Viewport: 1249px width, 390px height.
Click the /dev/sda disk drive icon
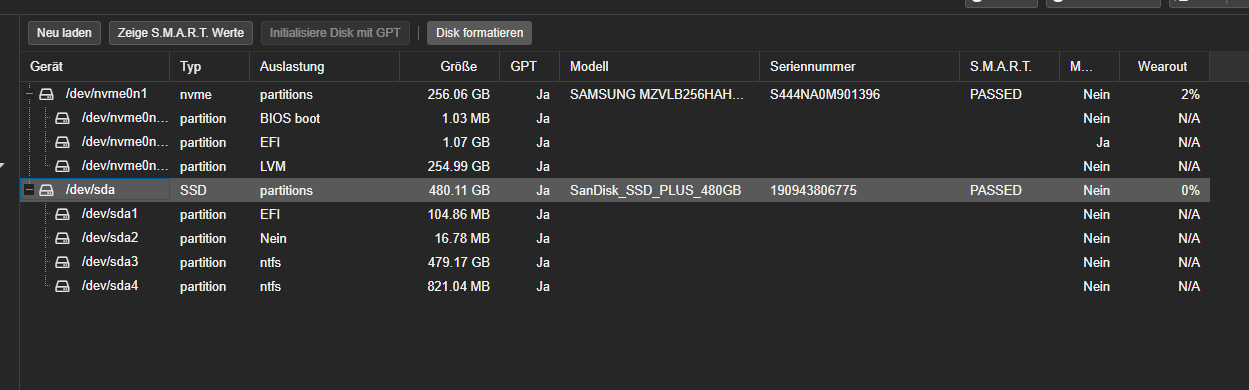coord(46,190)
